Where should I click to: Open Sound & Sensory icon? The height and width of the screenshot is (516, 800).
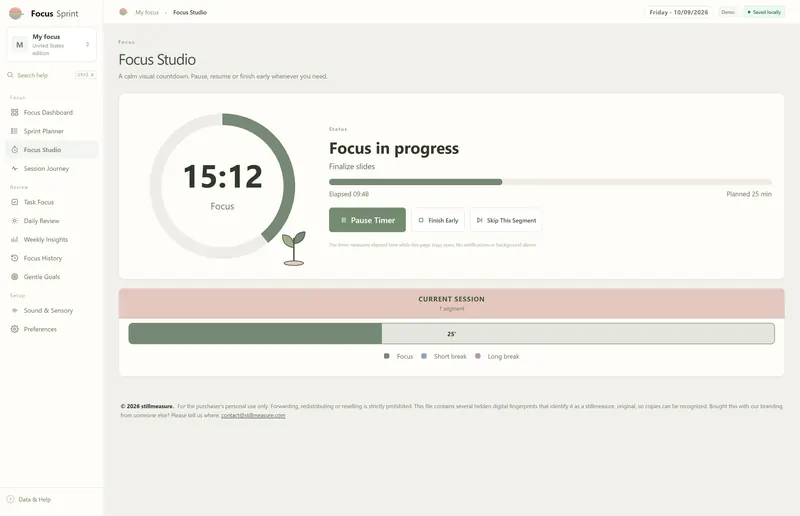coord(14,310)
